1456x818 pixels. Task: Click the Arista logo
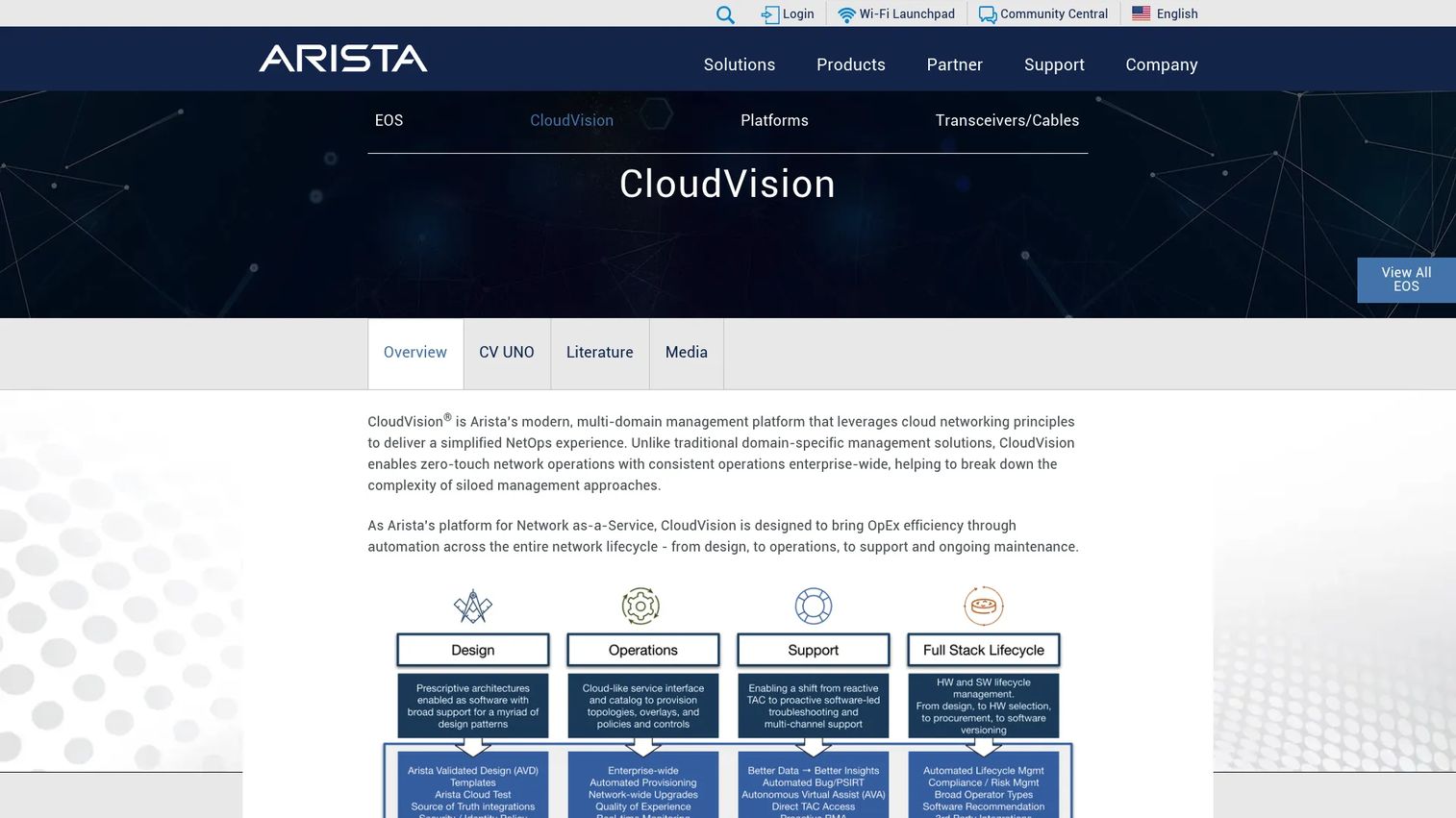coord(343,59)
